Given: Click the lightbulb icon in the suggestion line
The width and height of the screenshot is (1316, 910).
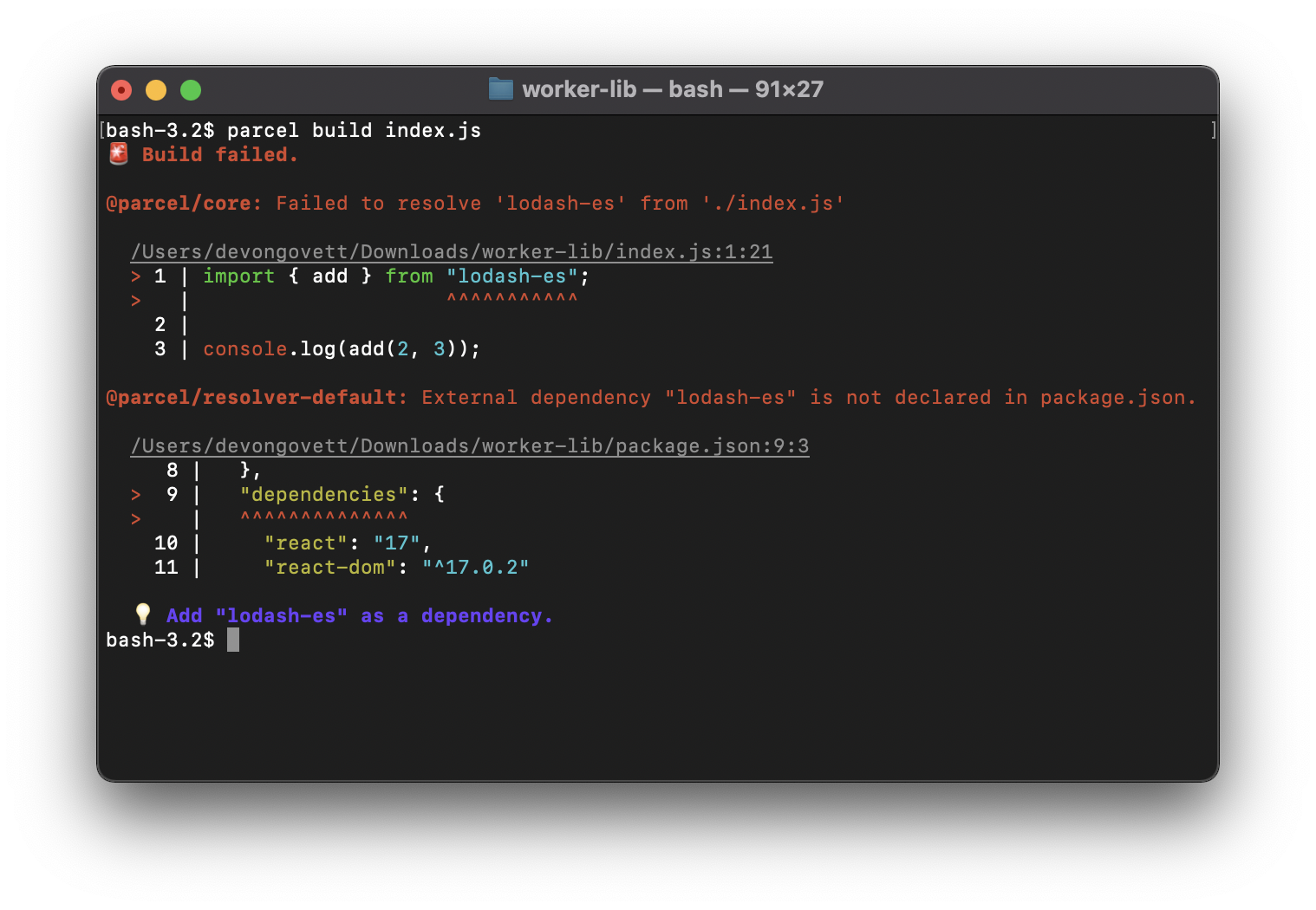Looking at the screenshot, I should point(143,614).
